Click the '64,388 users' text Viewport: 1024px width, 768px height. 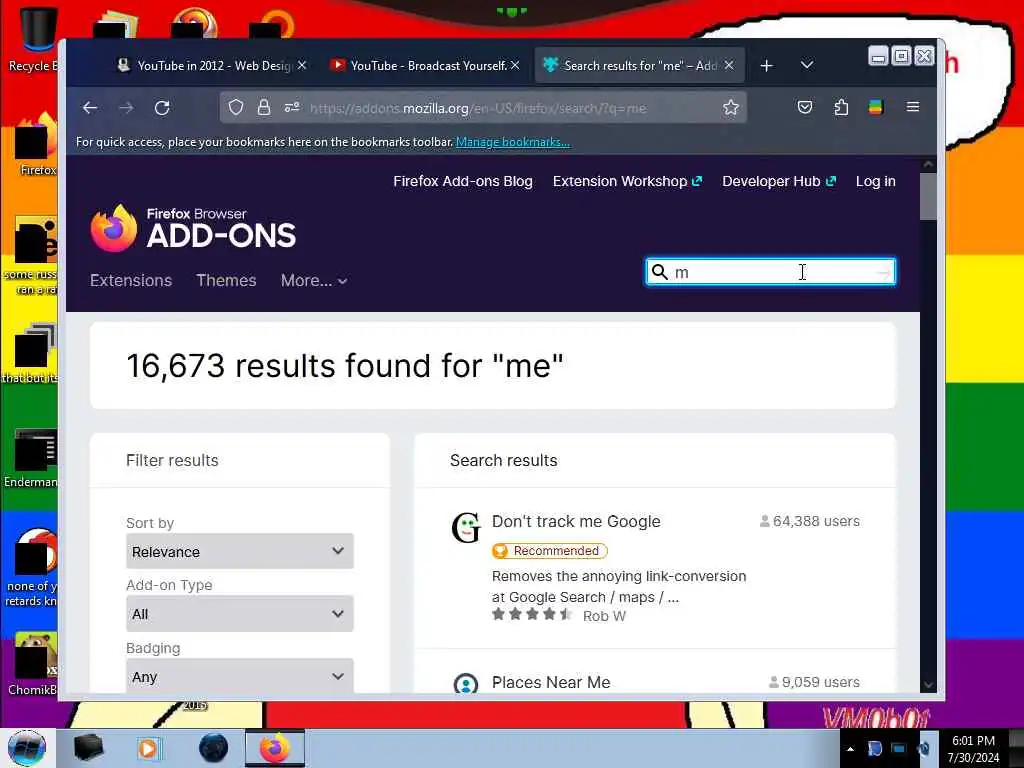[810, 522]
